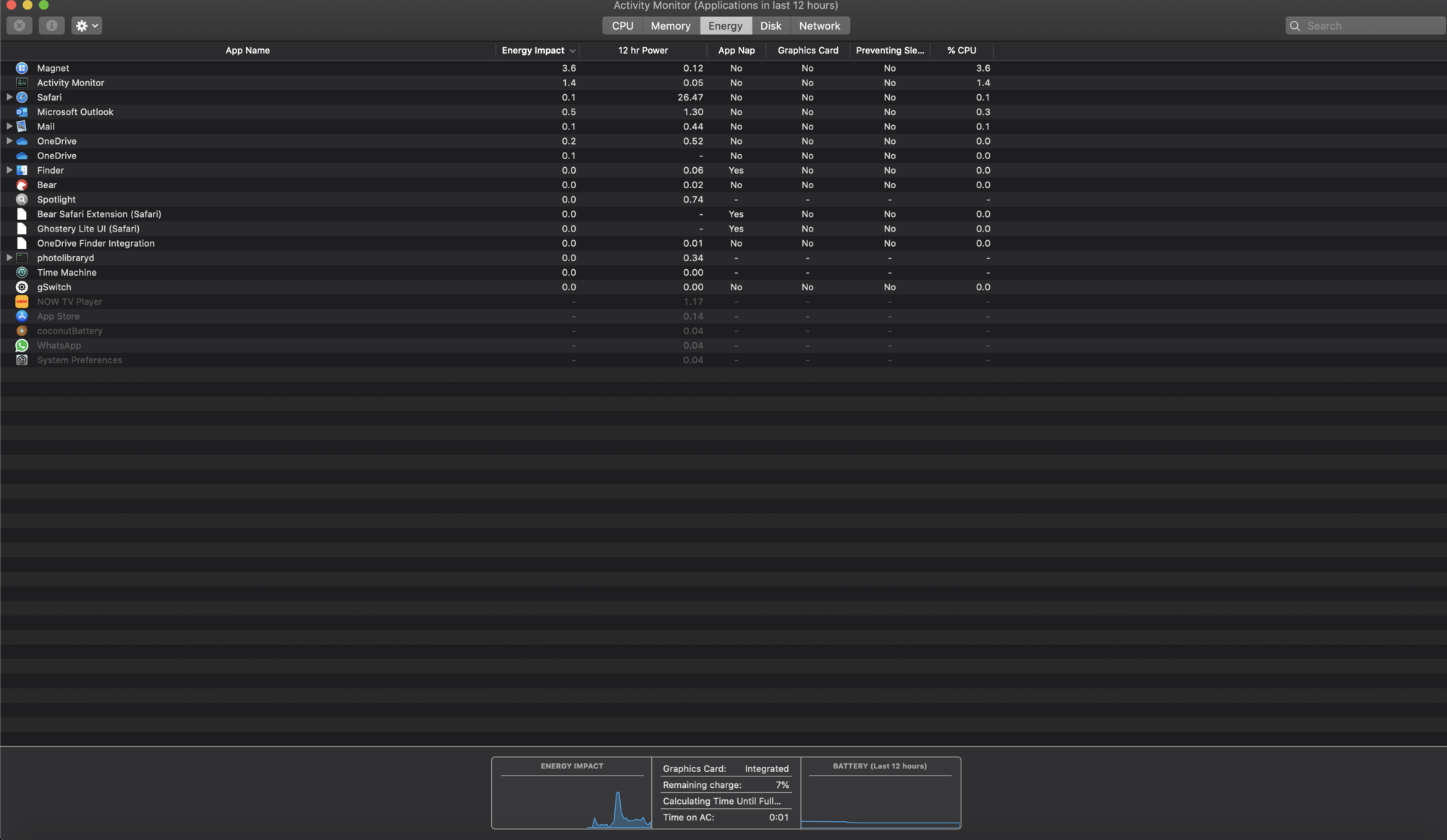Image resolution: width=1447 pixels, height=840 pixels.
Task: Click the Activity Monitor row icon
Action: [x=22, y=82]
